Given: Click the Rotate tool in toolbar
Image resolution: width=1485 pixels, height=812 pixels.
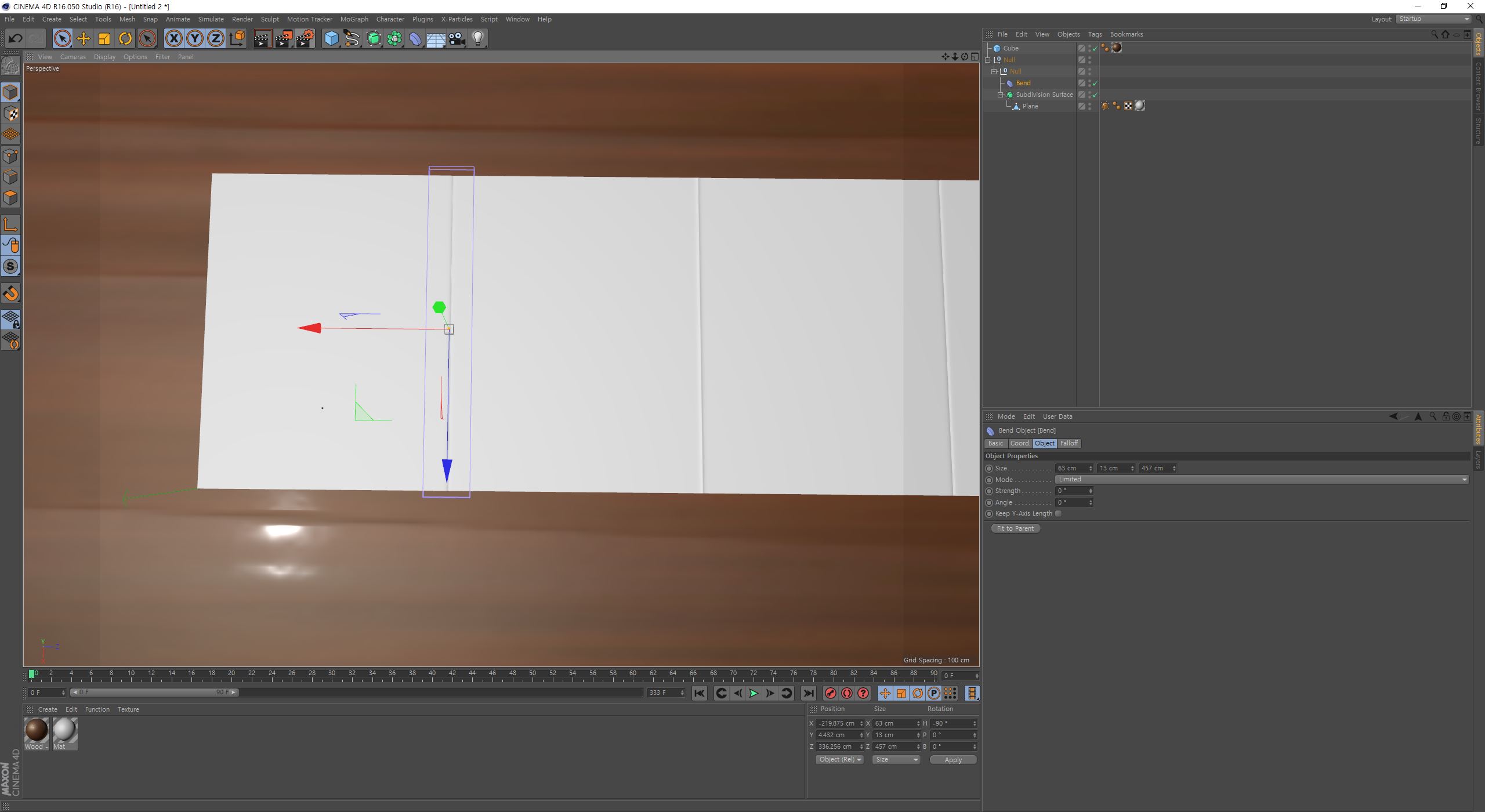Looking at the screenshot, I should pos(125,38).
